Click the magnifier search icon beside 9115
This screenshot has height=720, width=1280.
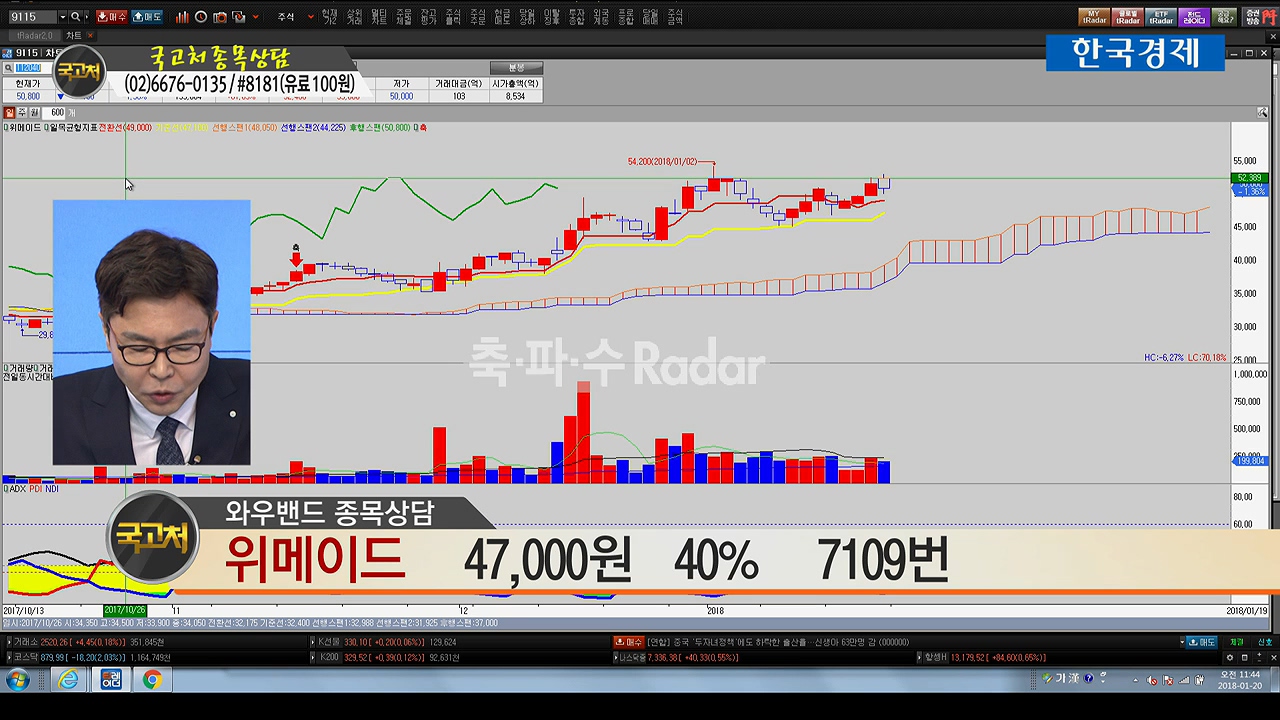coord(77,17)
